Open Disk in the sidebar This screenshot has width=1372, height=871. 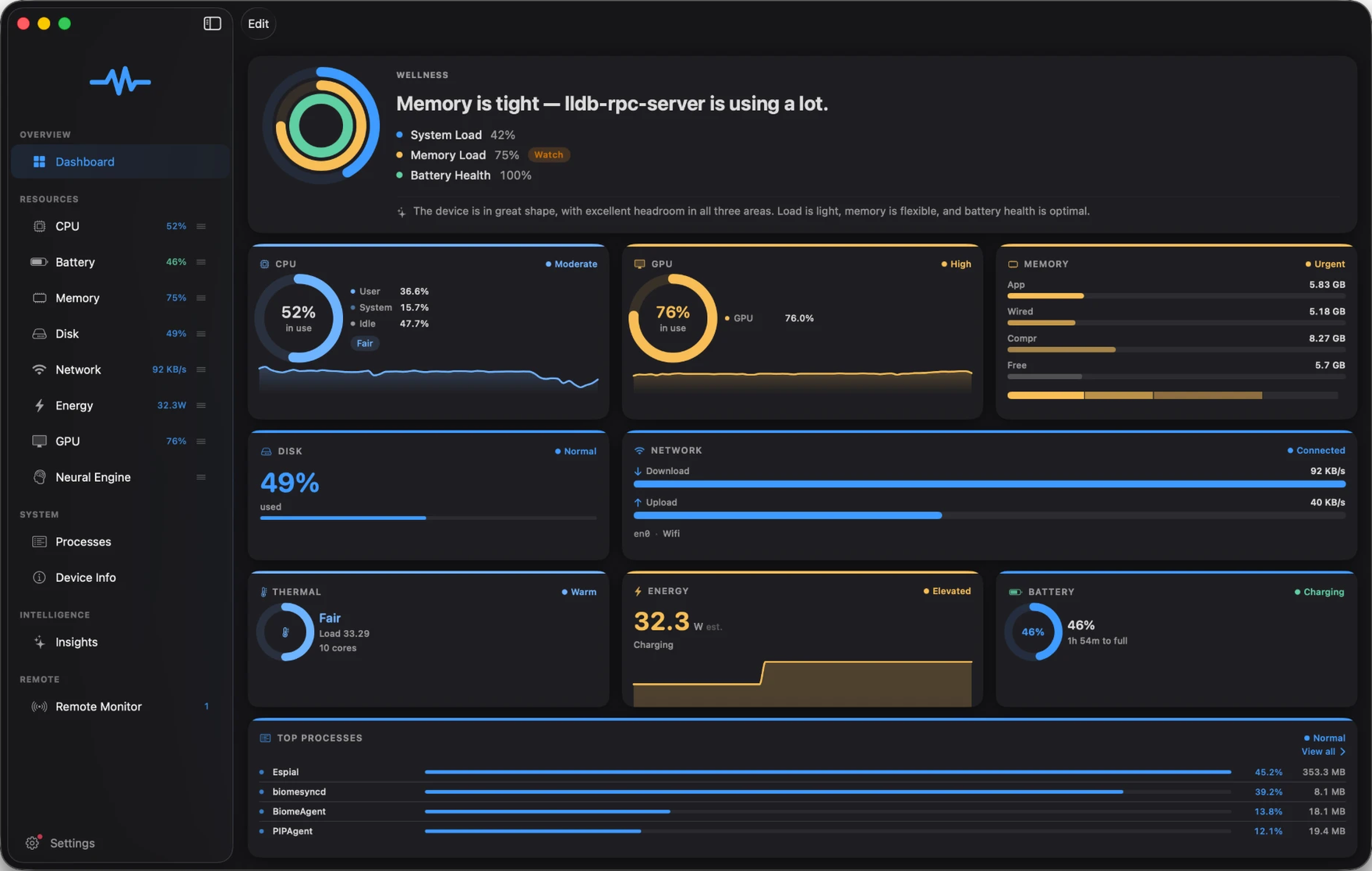(x=121, y=334)
